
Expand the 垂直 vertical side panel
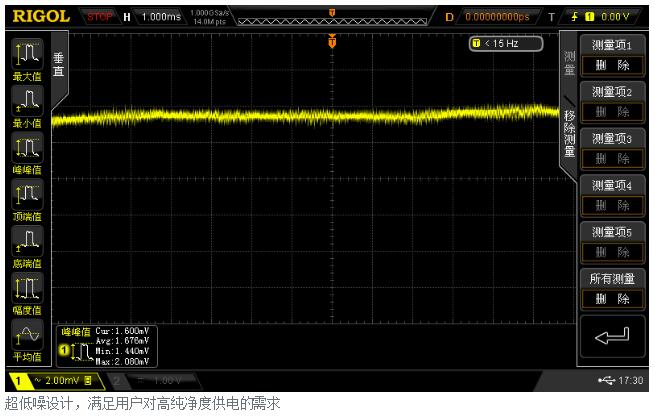pos(58,66)
